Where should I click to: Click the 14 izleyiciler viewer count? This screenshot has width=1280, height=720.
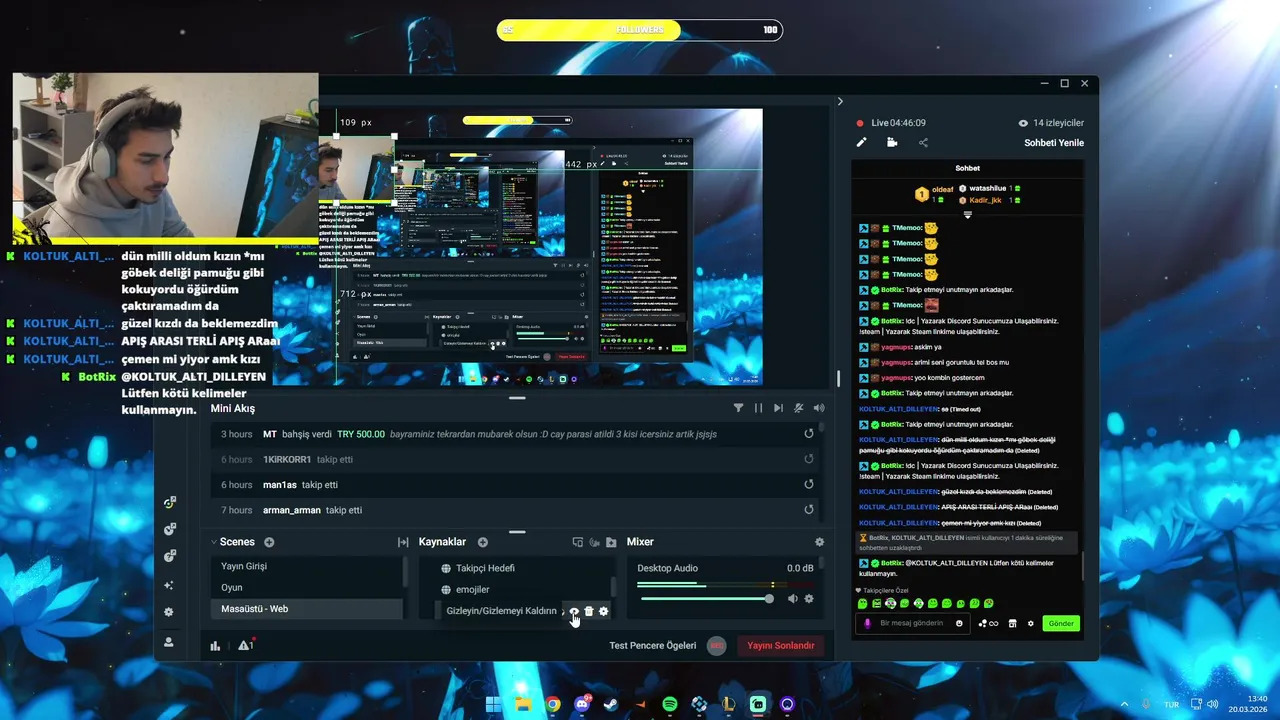(1052, 123)
